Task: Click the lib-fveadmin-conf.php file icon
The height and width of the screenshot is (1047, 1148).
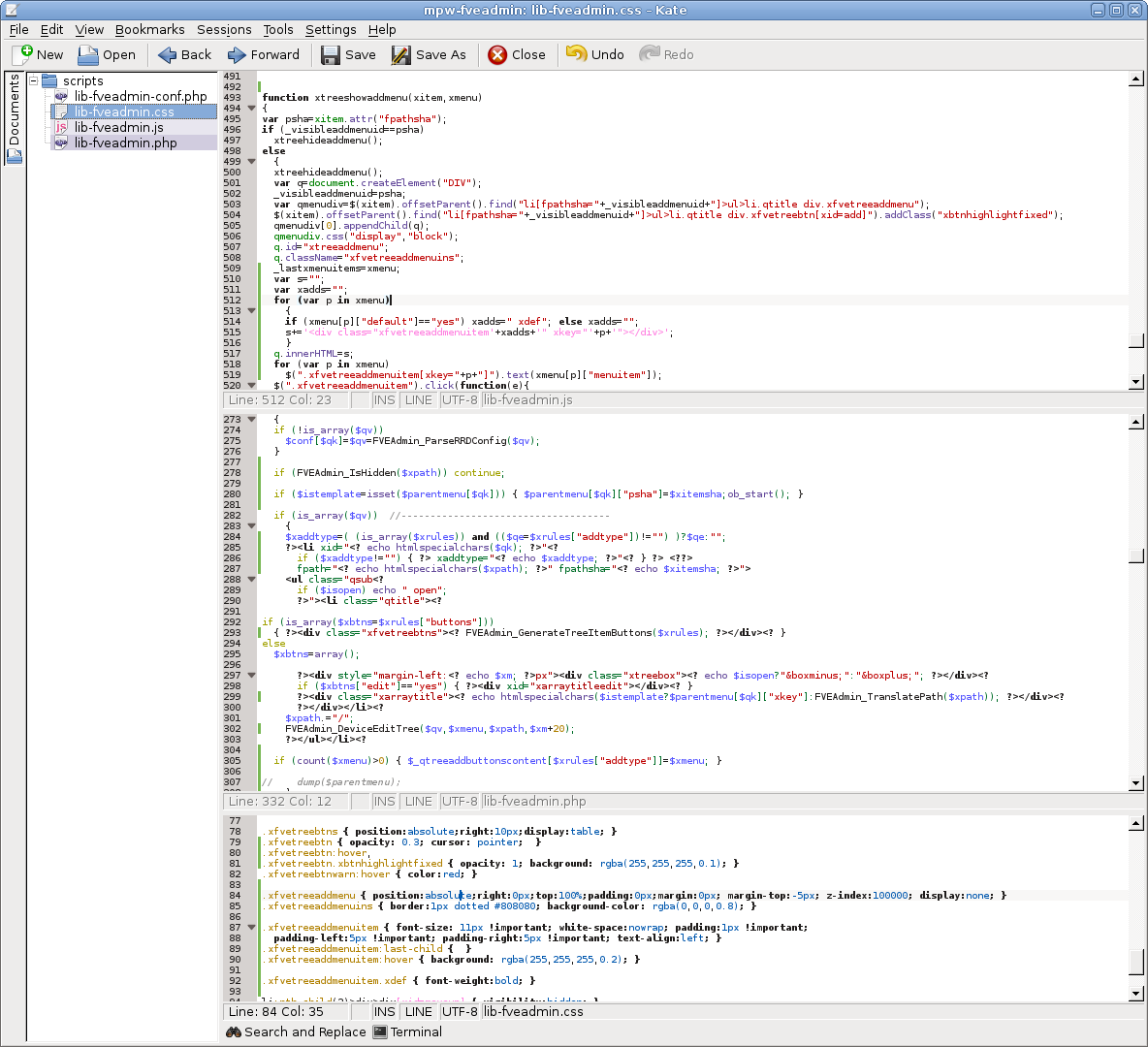Action: pyautogui.click(x=61, y=96)
